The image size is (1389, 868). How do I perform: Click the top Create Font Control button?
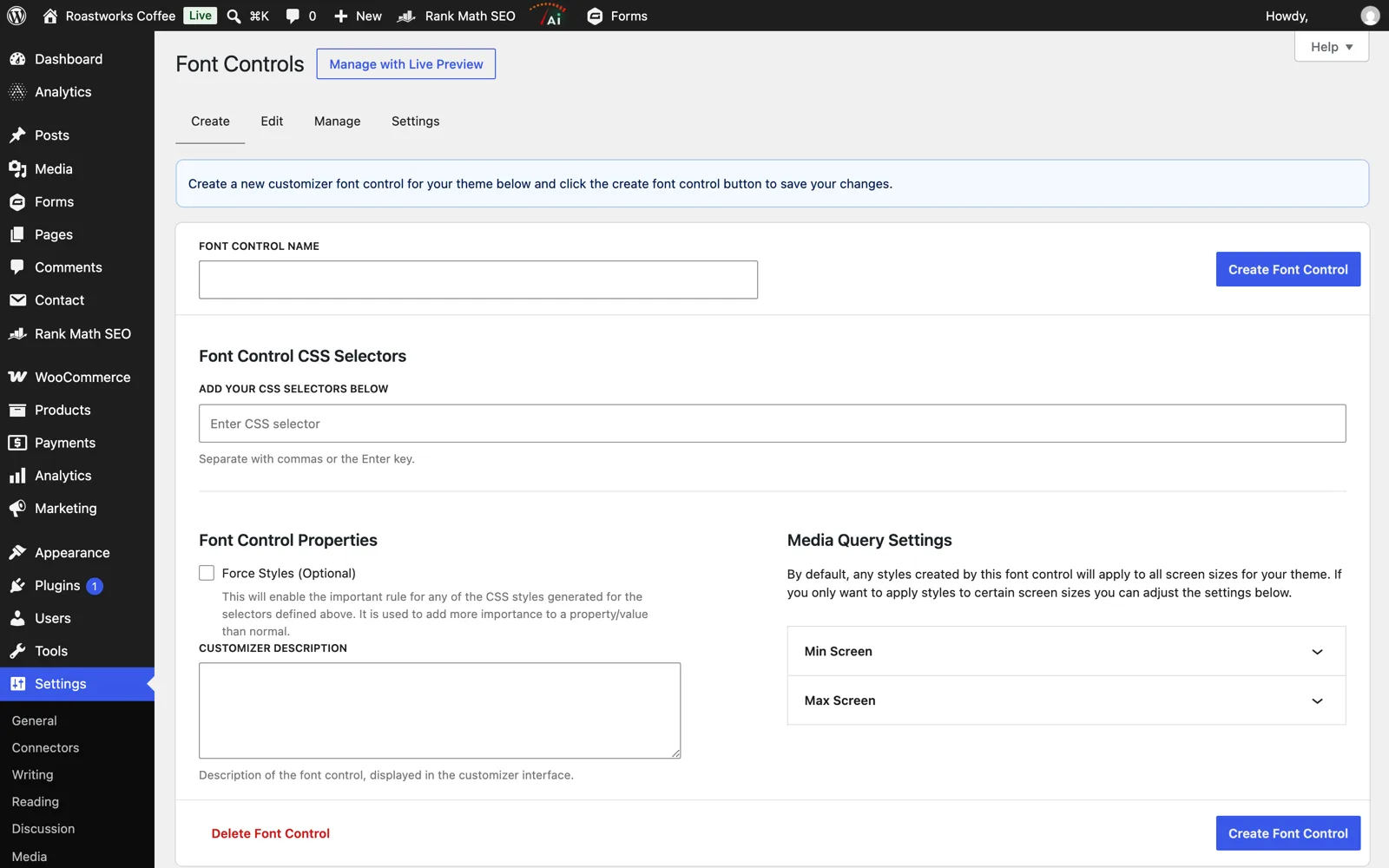pos(1287,269)
